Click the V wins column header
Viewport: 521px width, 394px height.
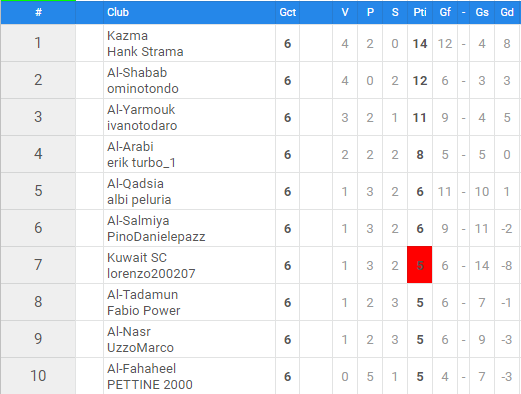pyautogui.click(x=345, y=12)
